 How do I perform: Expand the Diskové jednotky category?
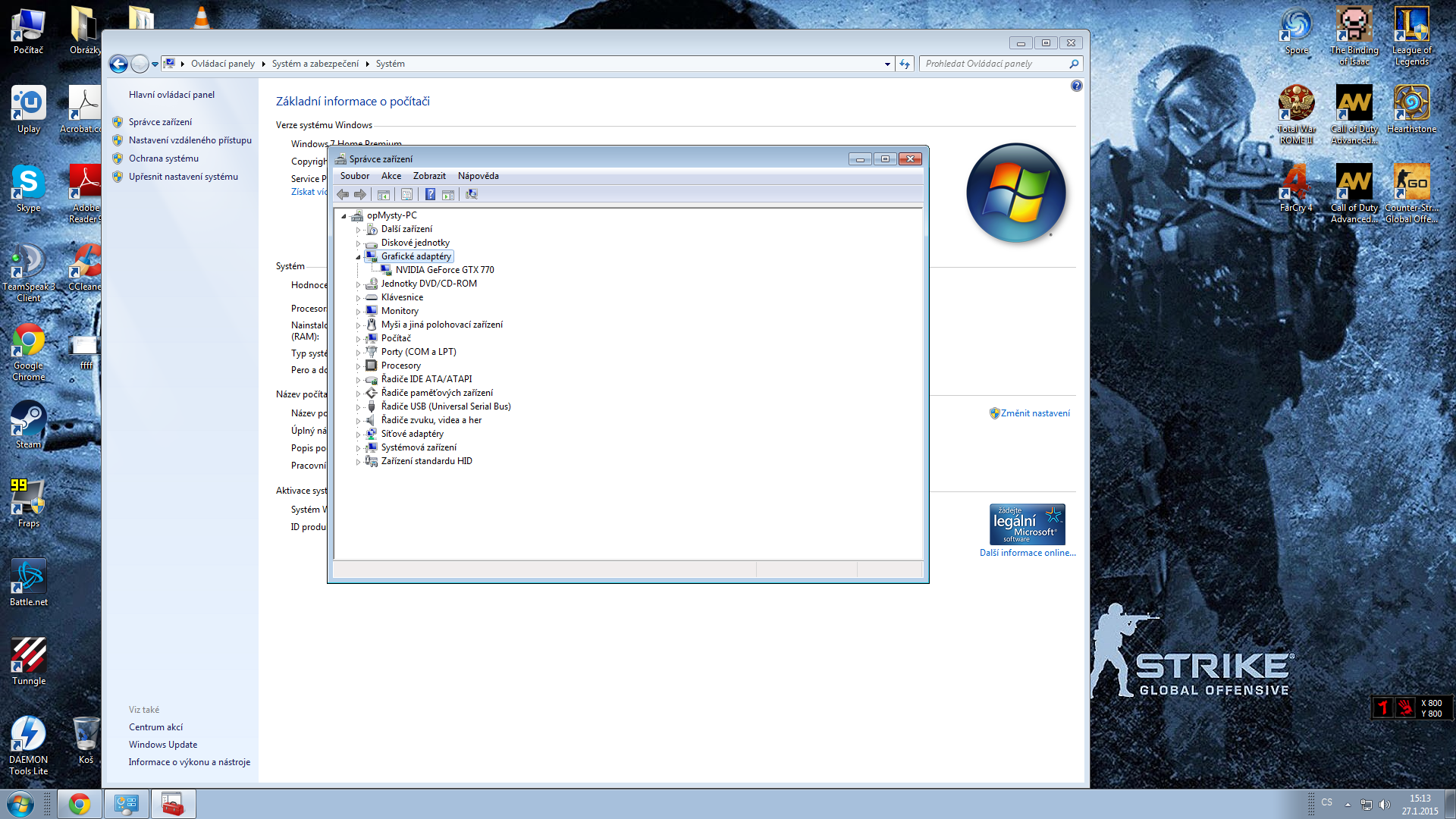tap(358, 243)
